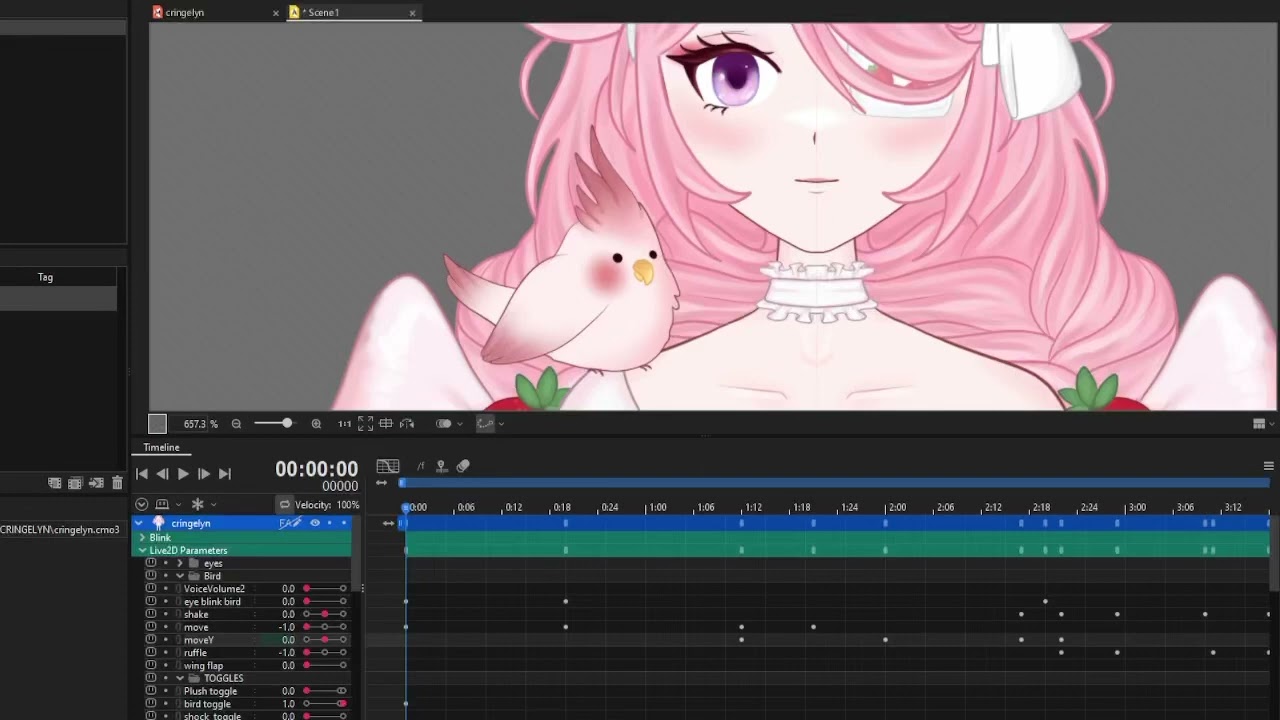This screenshot has width=1280, height=720.
Task: Click the italic f icon in the timeline toolbar
Action: coord(421,466)
